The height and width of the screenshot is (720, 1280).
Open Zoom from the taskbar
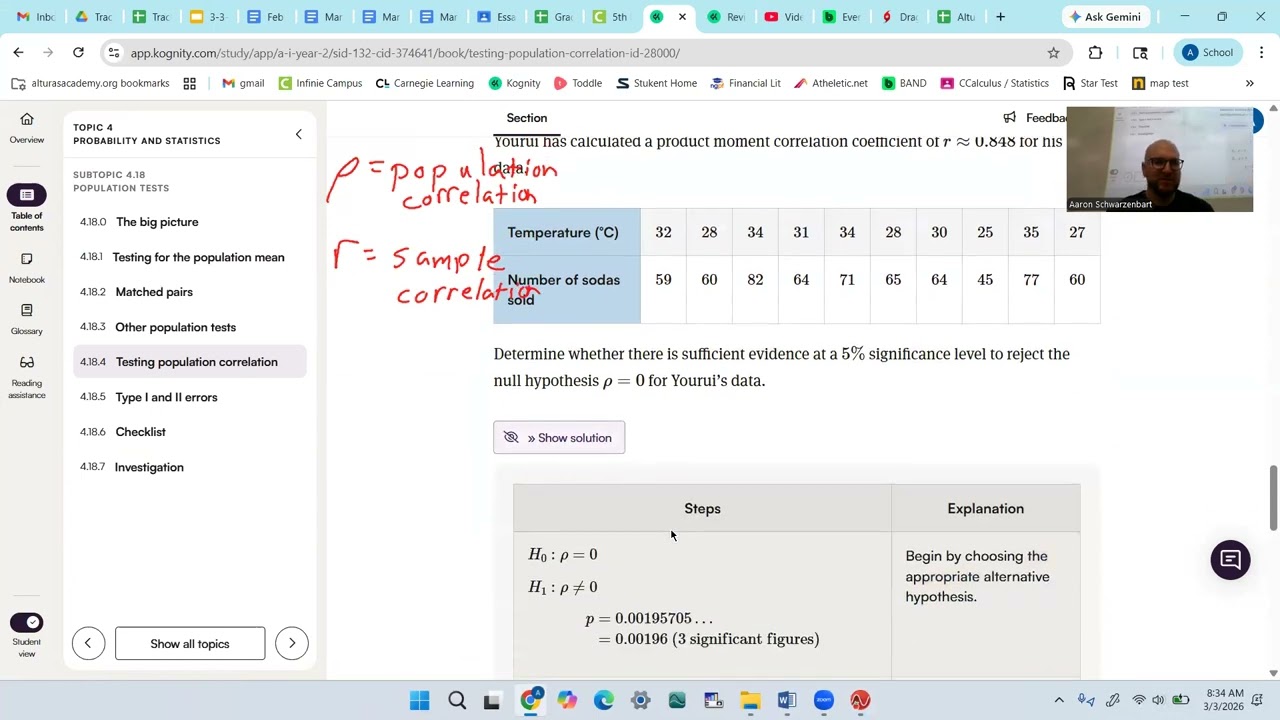(823, 701)
